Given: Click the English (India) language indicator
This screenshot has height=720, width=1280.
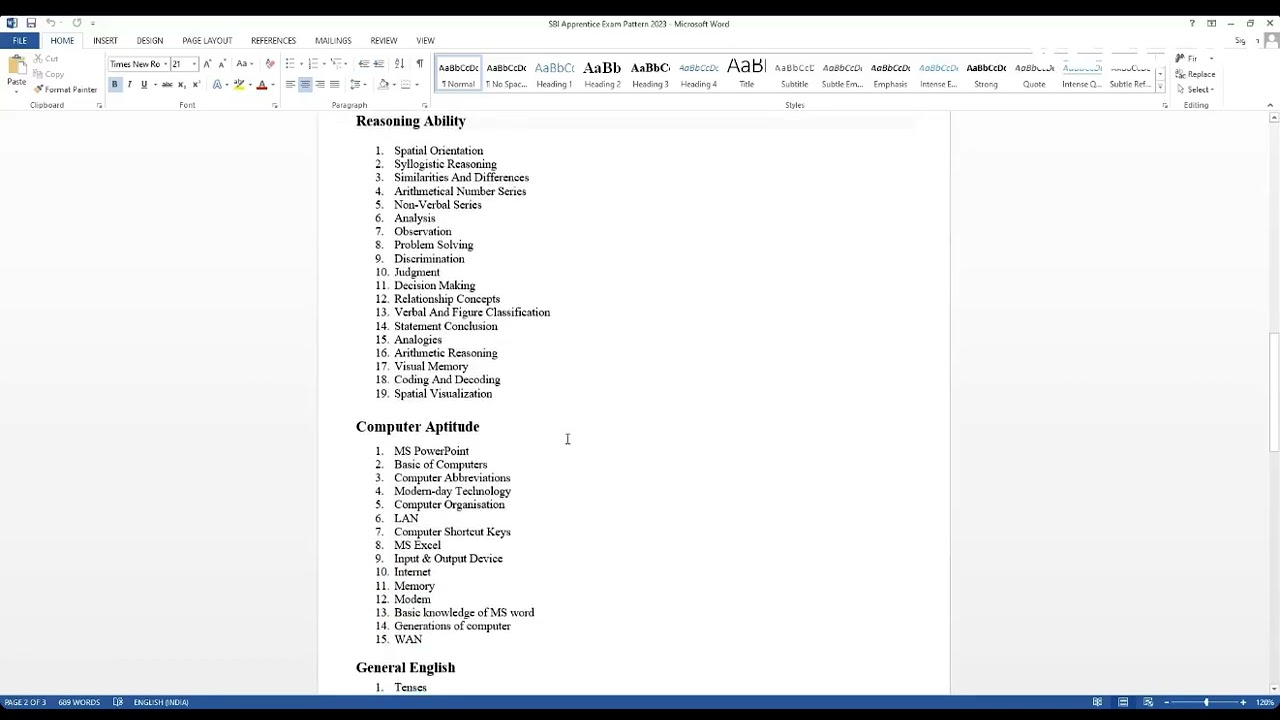Looking at the screenshot, I should point(161,702).
